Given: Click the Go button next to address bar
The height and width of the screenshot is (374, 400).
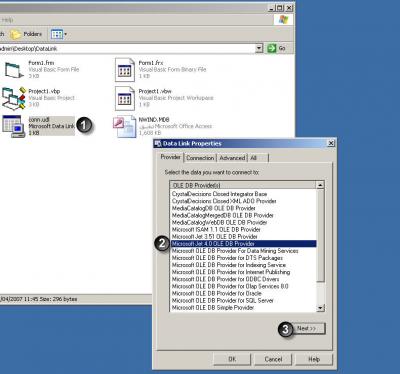Looking at the screenshot, I should (x=277, y=48).
